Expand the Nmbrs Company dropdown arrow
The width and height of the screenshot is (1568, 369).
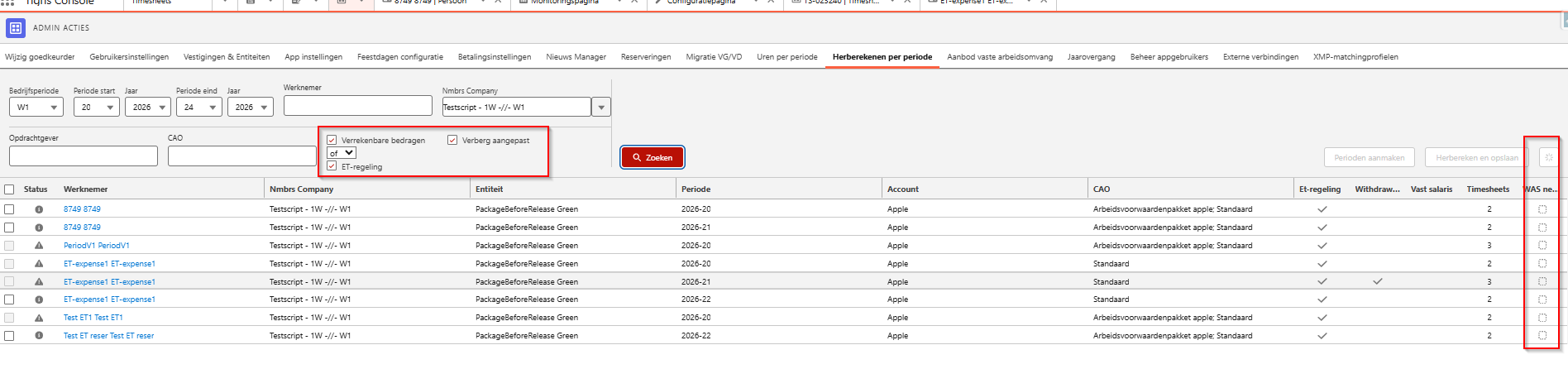pos(601,108)
